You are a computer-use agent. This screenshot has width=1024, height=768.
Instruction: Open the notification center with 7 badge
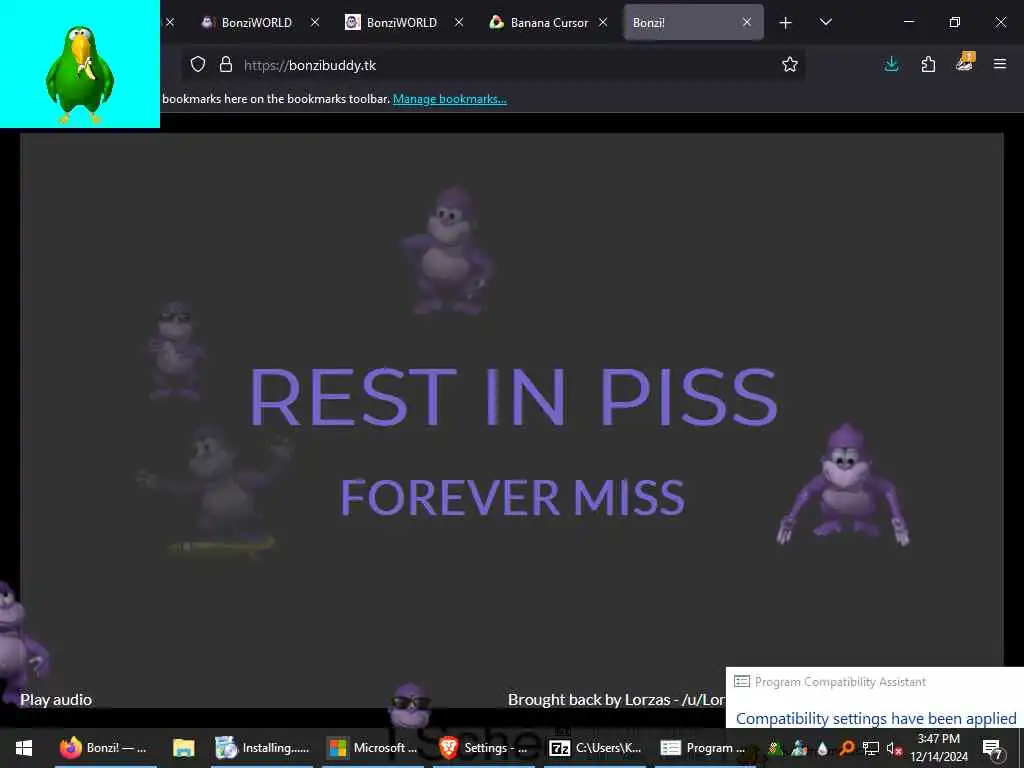click(993, 749)
